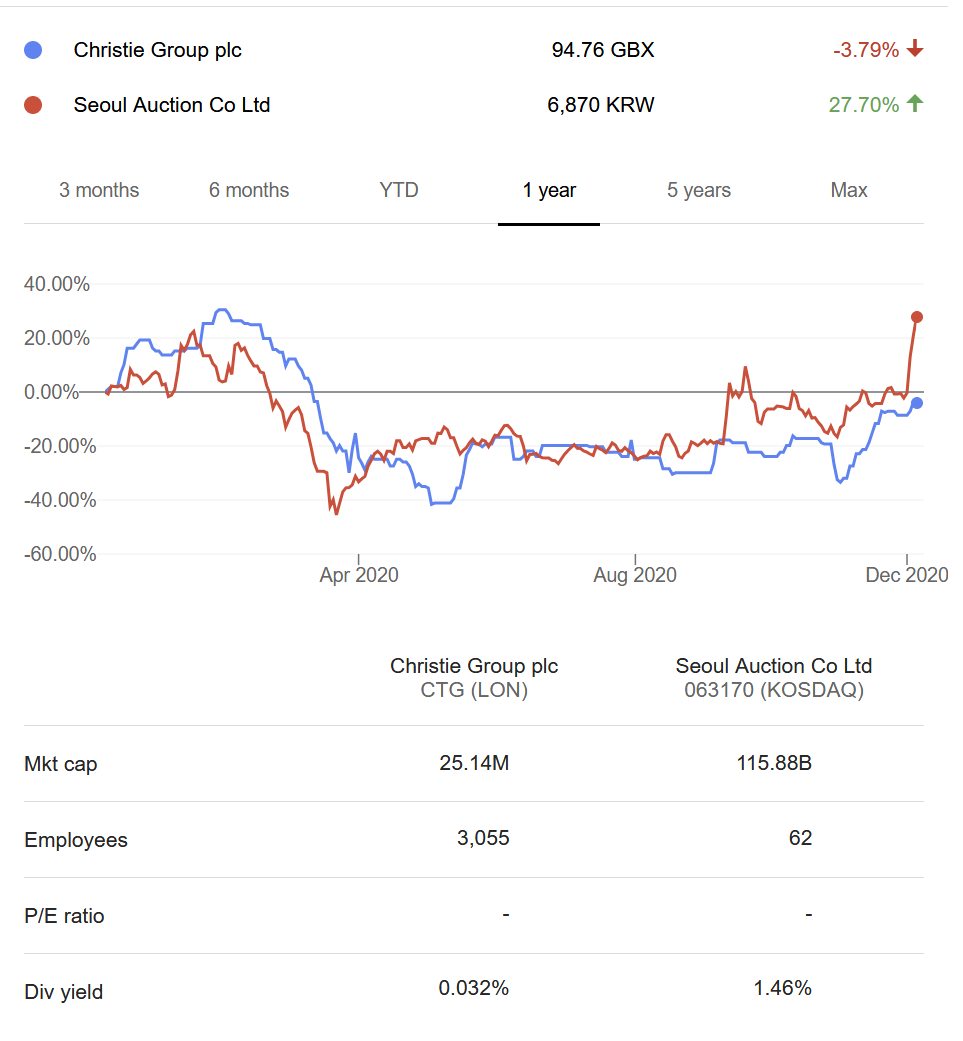
Task: Click the 063170 (KOSDAQ) ticker in table
Action: coord(774,690)
